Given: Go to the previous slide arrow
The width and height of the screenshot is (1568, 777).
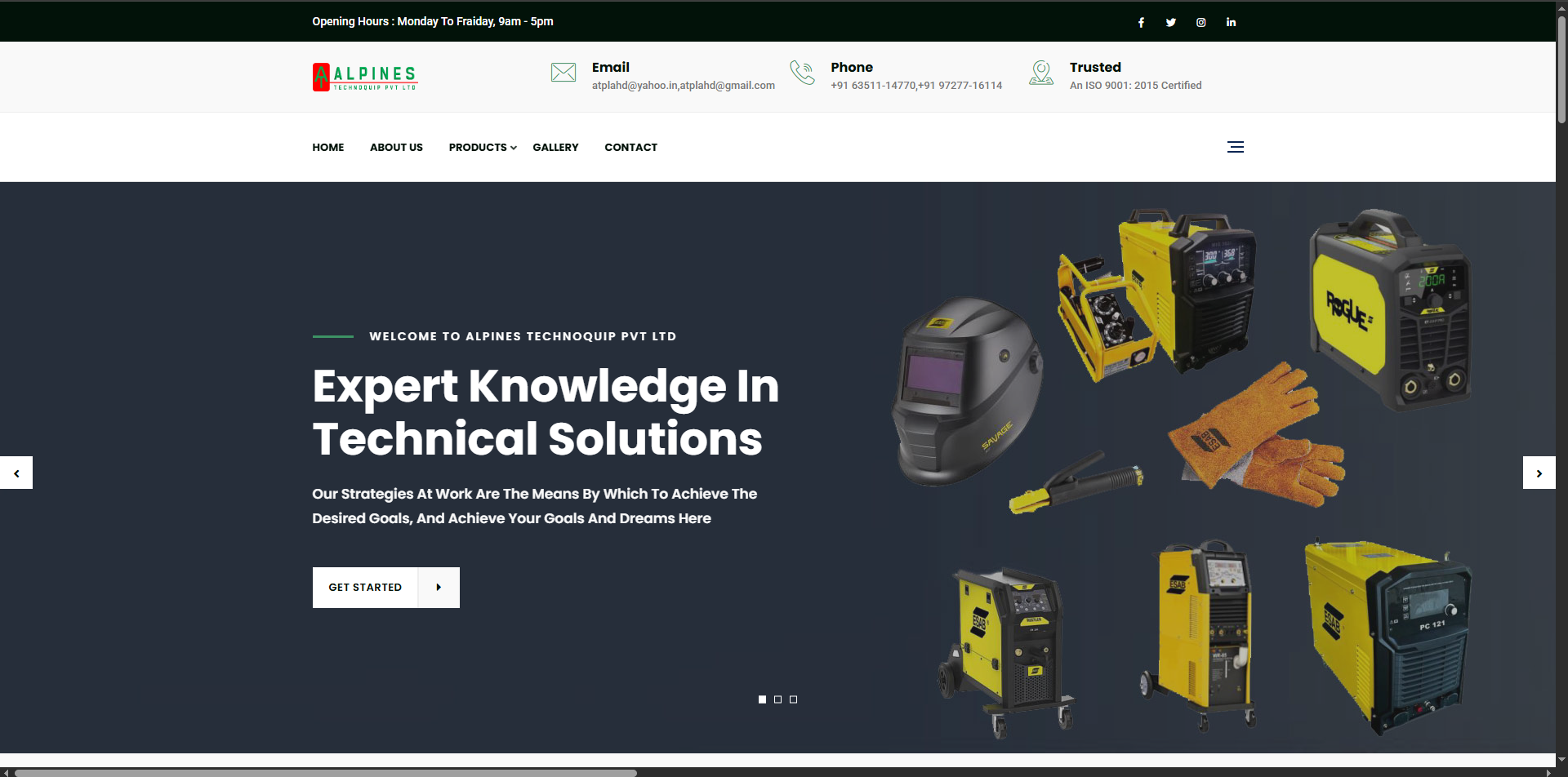Looking at the screenshot, I should pos(16,473).
